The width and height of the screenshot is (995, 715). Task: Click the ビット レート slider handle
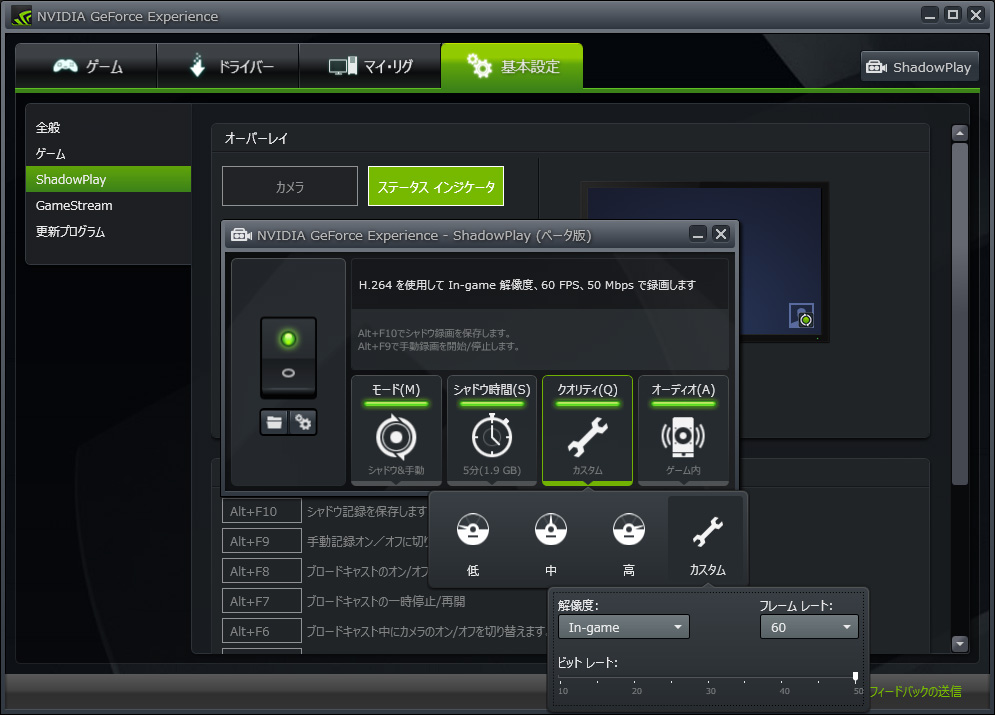(x=855, y=677)
